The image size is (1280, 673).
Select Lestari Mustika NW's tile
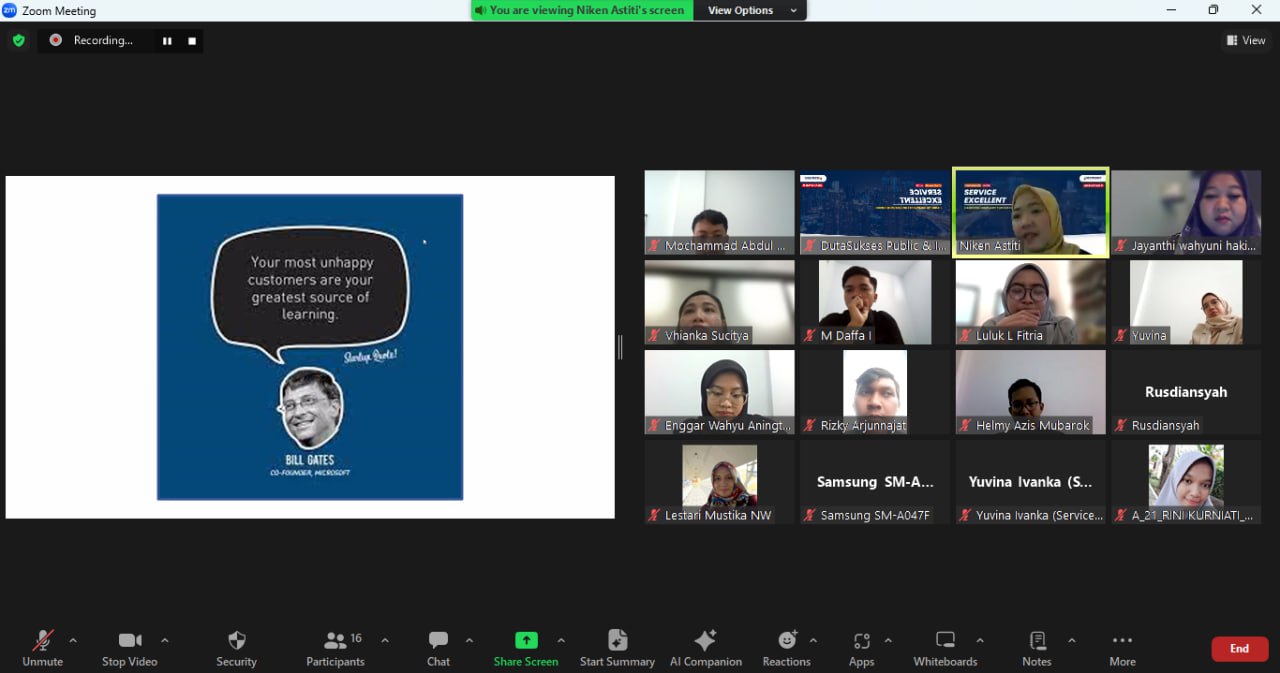pyautogui.click(x=719, y=483)
